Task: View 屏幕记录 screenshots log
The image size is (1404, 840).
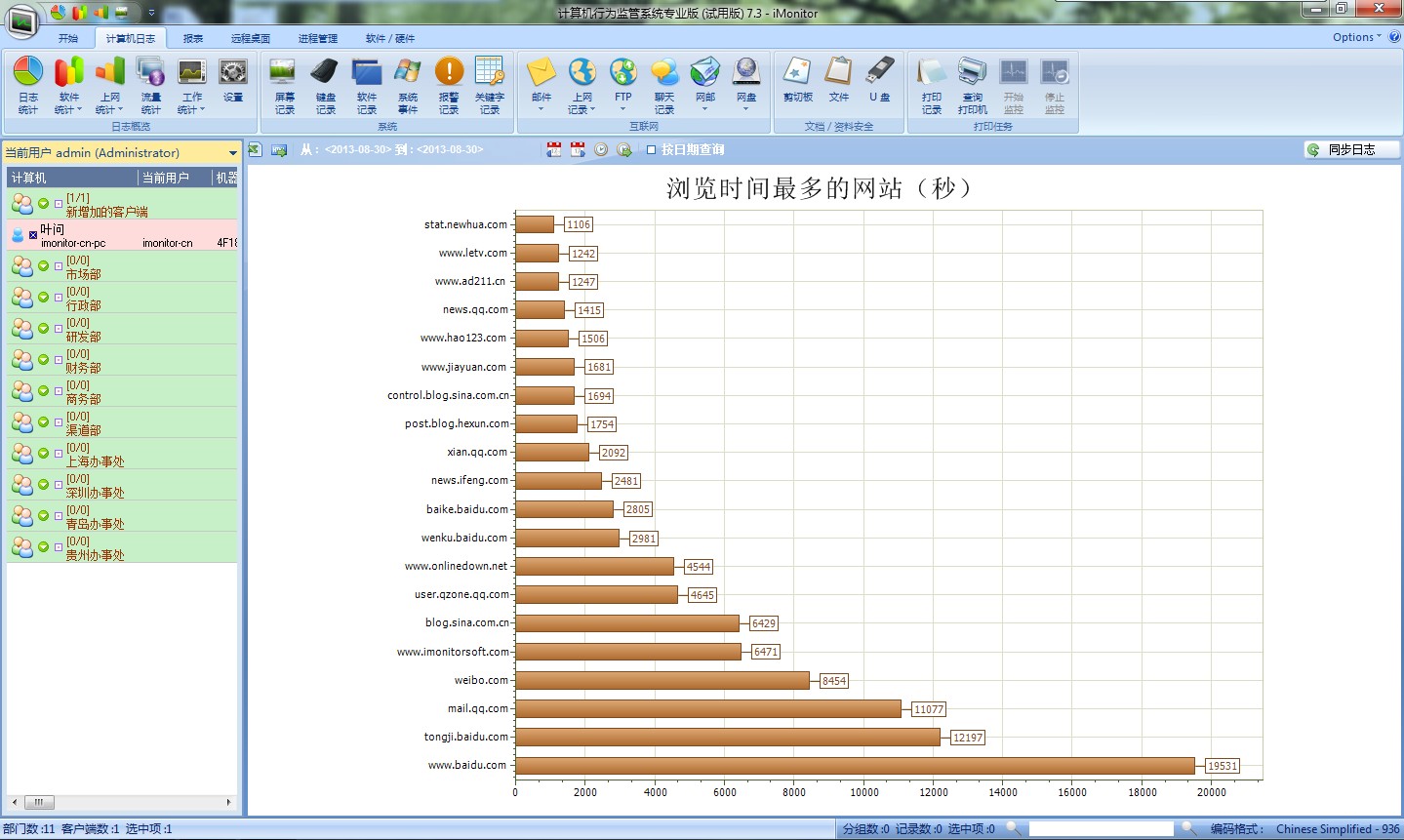Action: tap(284, 85)
